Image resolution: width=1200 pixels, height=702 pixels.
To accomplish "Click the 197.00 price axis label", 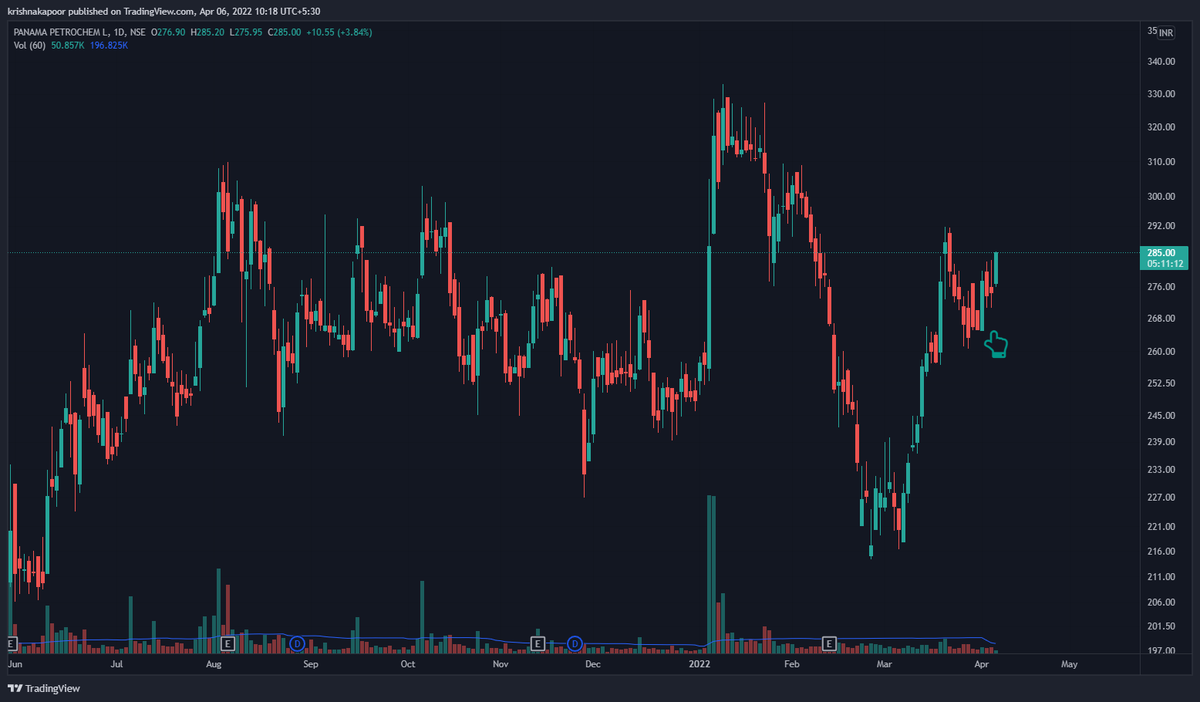I will [1161, 651].
